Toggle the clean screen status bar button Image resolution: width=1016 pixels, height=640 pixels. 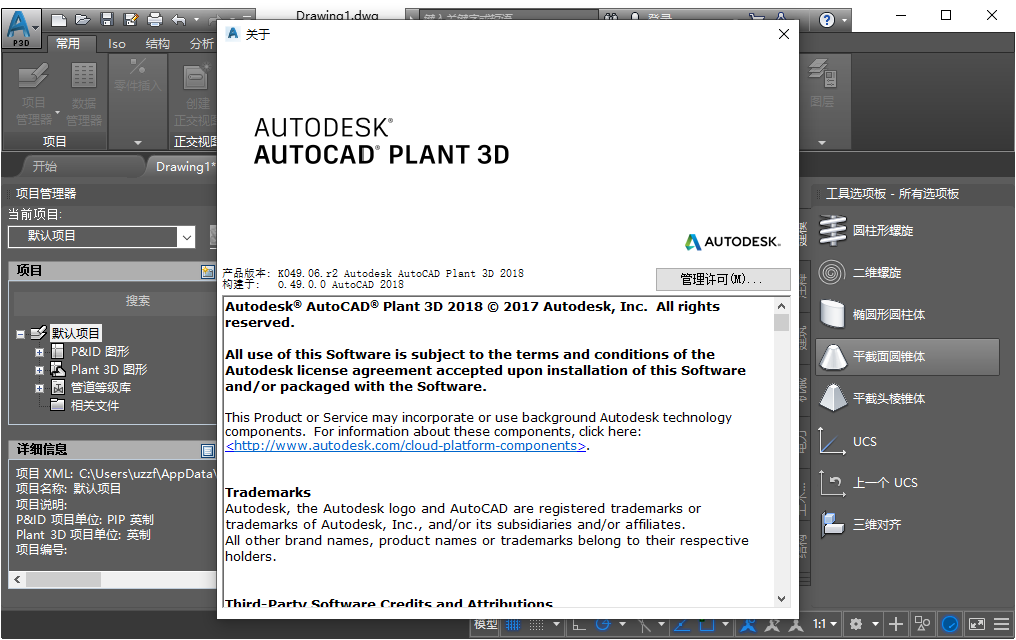click(976, 624)
